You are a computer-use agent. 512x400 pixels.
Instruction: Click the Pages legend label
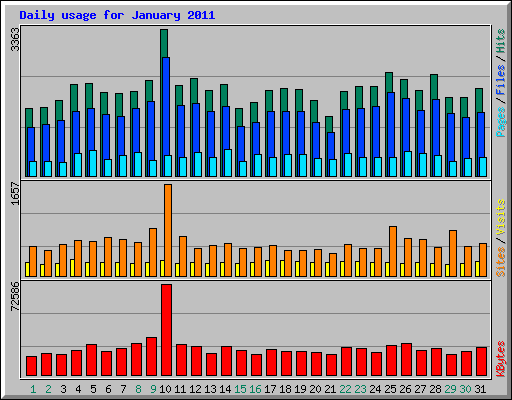pos(501,122)
